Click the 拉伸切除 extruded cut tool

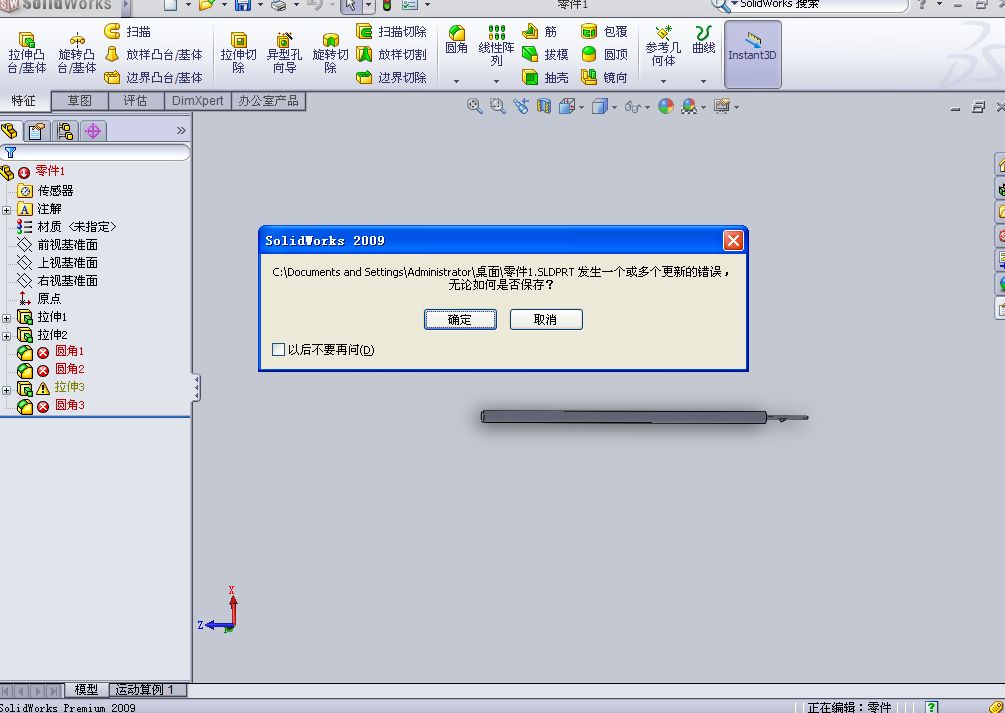(238, 53)
